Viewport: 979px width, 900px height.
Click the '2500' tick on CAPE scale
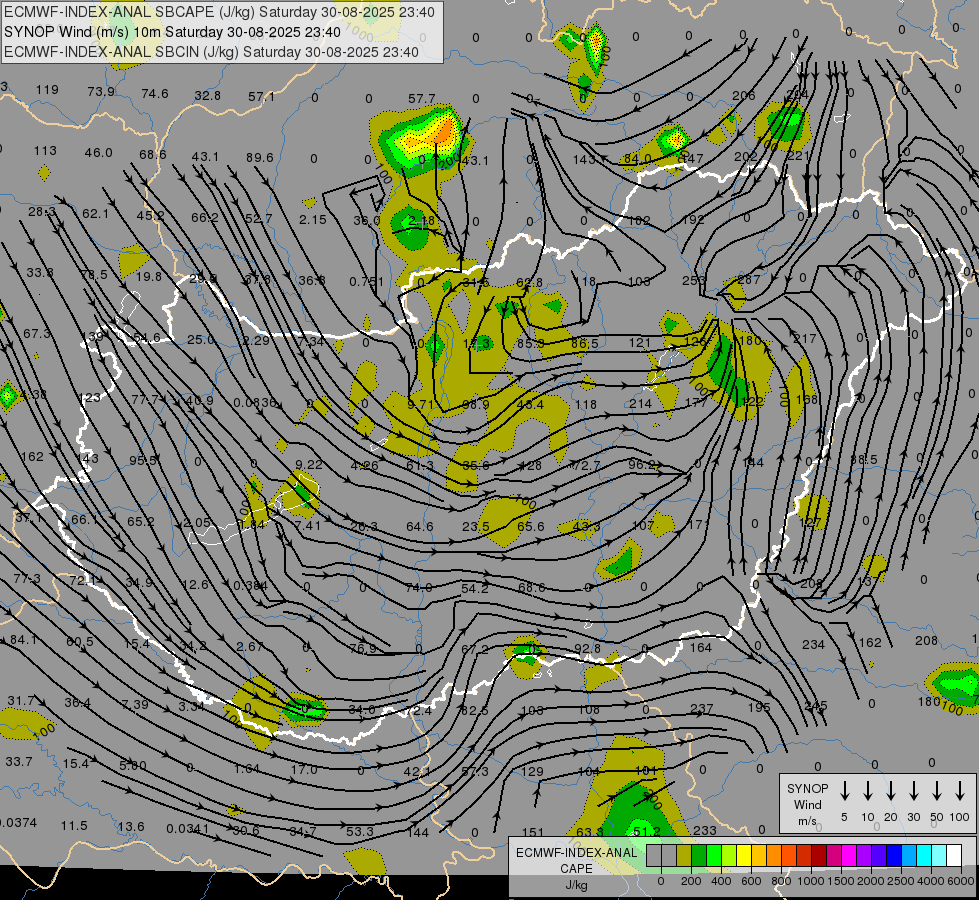pos(901,881)
